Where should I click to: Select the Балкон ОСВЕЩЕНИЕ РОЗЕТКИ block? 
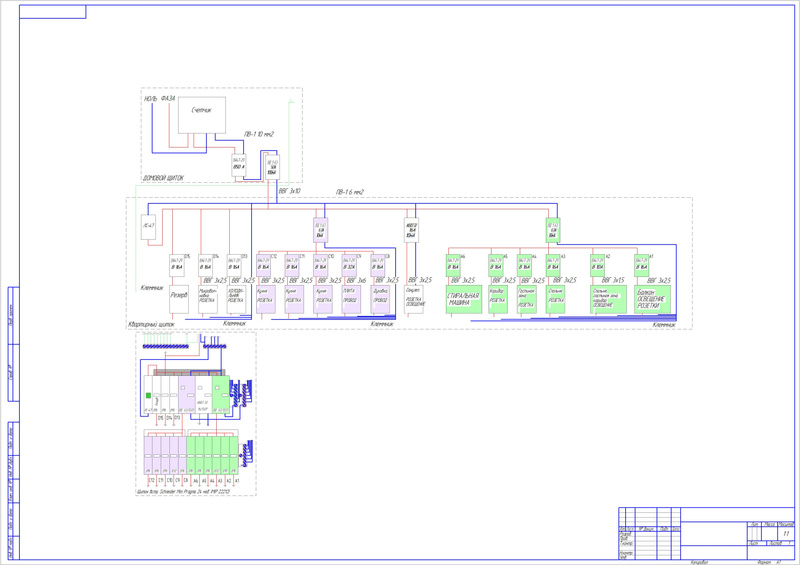[x=653, y=299]
